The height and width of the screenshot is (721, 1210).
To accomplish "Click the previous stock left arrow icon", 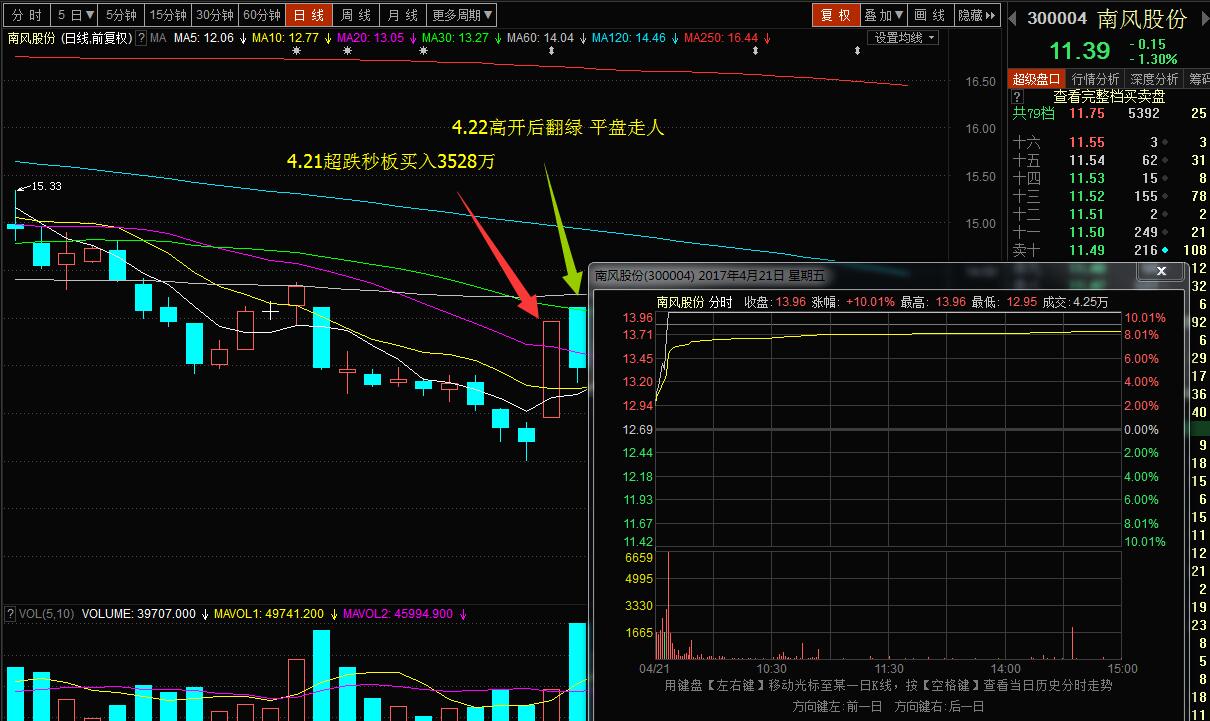I will coord(1012,19).
